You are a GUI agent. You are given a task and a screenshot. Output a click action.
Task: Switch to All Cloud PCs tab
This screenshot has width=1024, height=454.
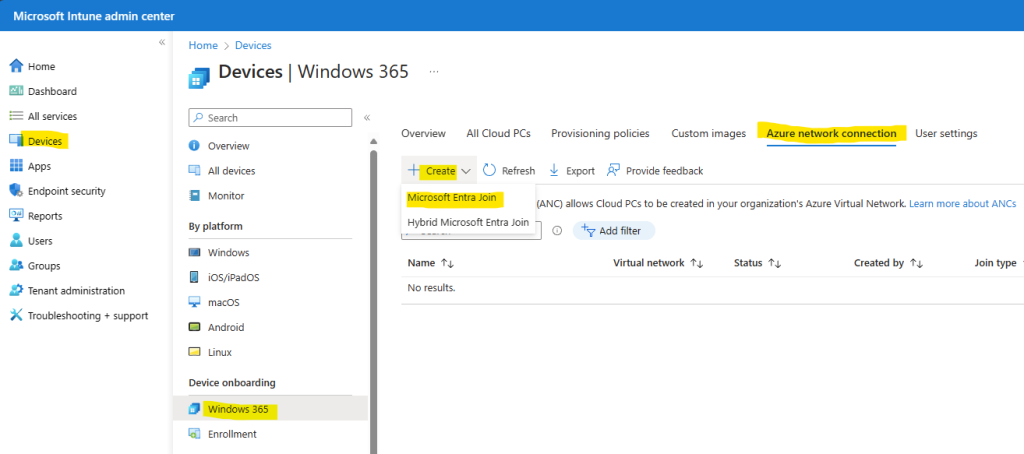click(498, 133)
